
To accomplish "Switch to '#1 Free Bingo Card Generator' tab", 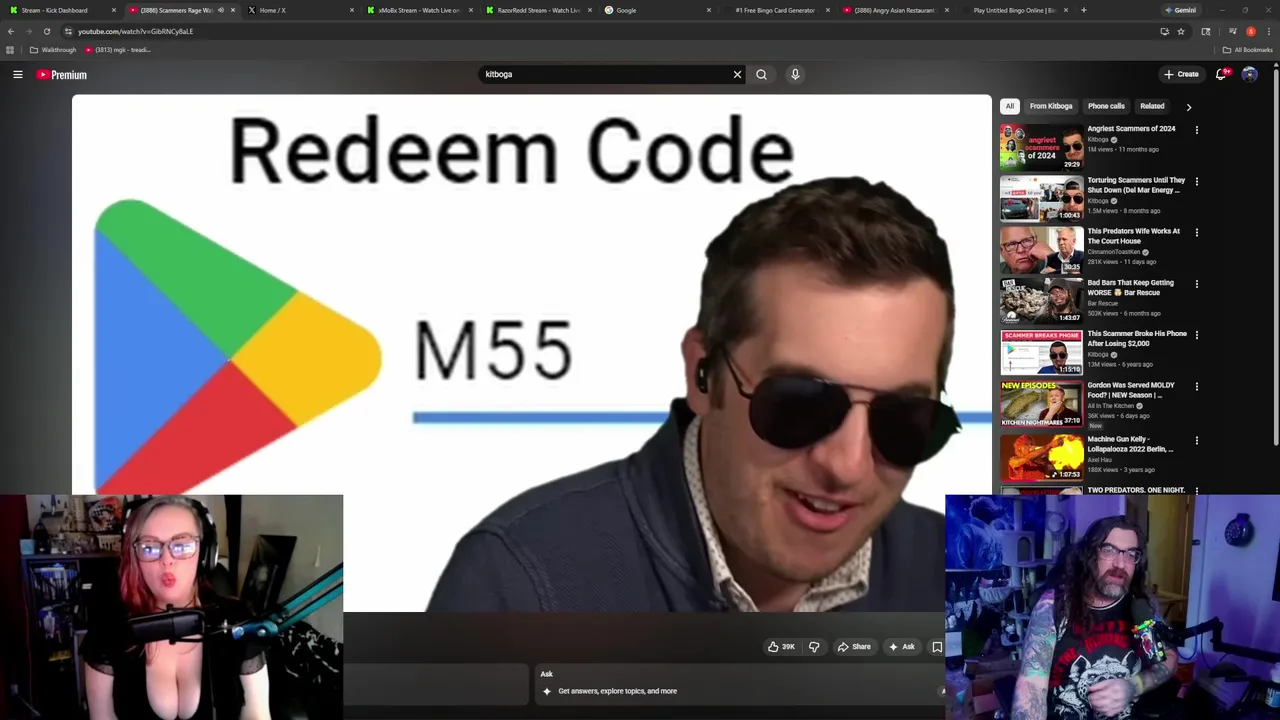I will pyautogui.click(x=775, y=10).
